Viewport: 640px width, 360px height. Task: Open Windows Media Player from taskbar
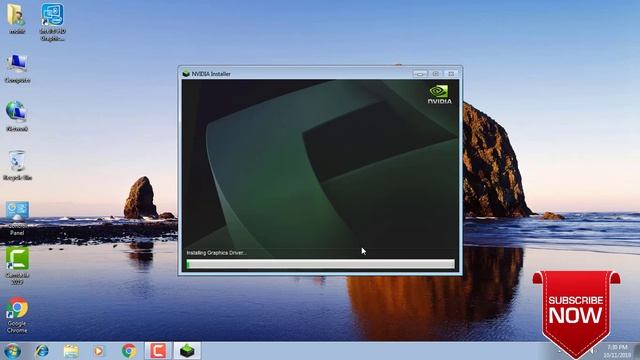tap(99, 351)
